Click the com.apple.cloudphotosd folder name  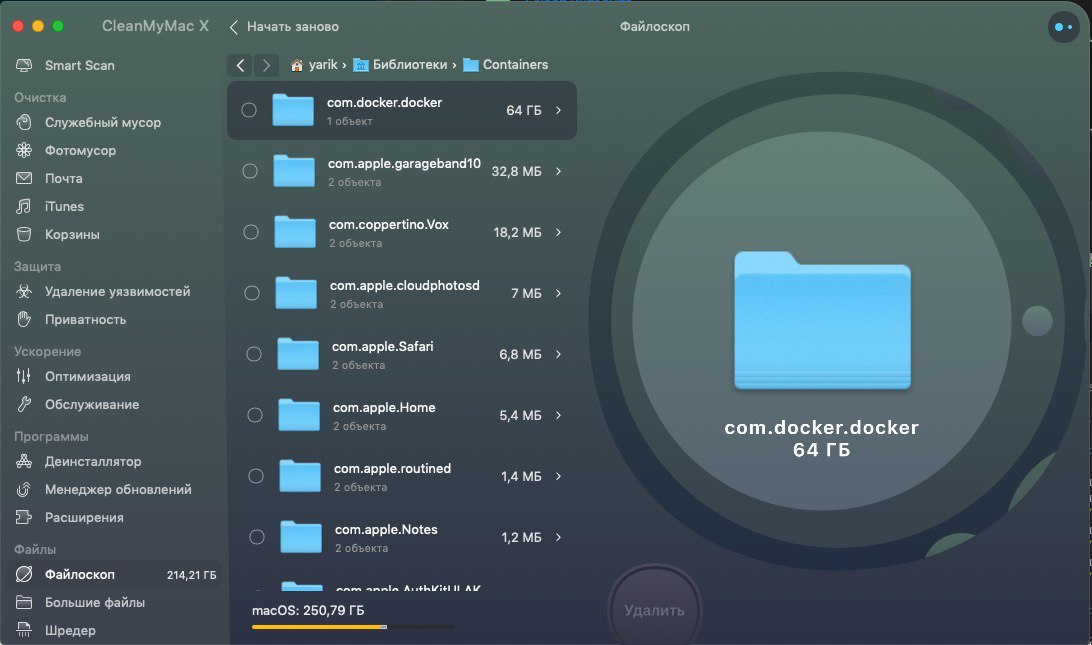405,286
